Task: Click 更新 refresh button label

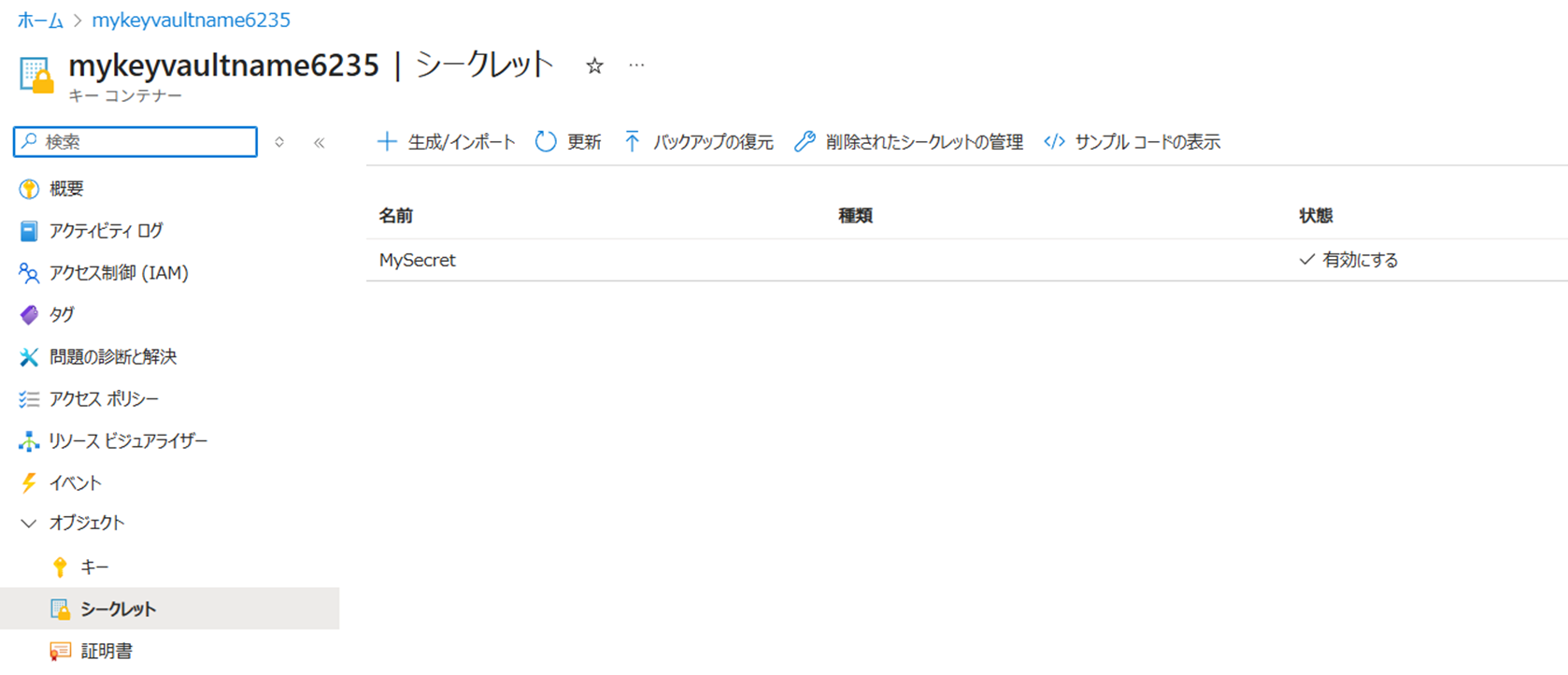Action: (584, 142)
